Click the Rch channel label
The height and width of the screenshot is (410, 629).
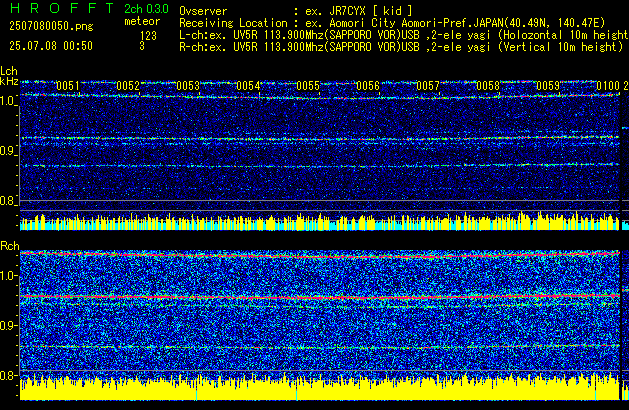[10, 246]
